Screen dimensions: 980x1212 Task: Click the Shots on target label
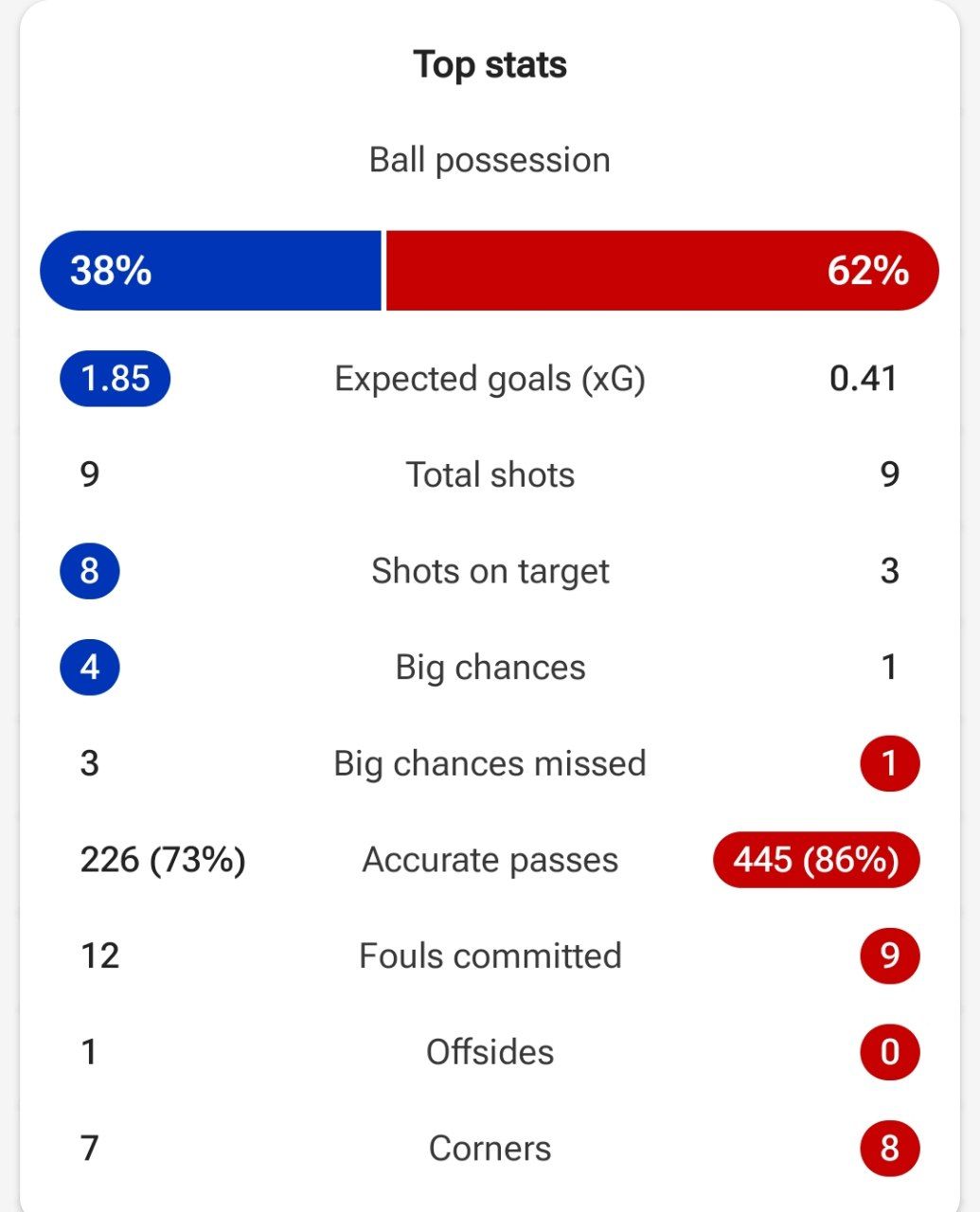click(x=490, y=571)
